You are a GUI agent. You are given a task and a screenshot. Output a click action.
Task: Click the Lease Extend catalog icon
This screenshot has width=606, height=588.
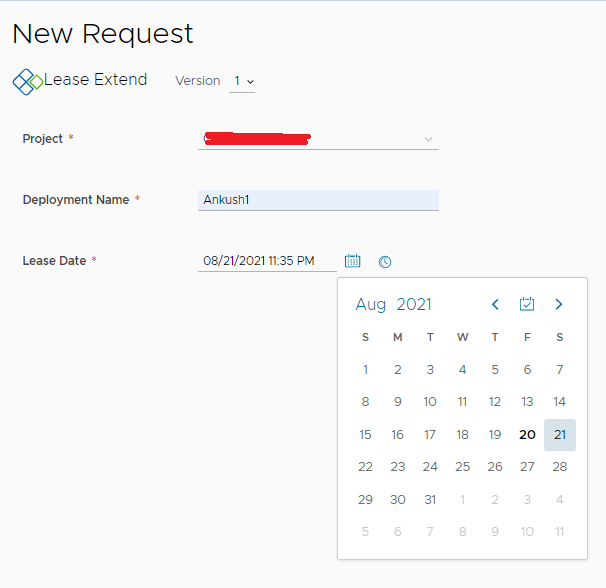point(27,81)
